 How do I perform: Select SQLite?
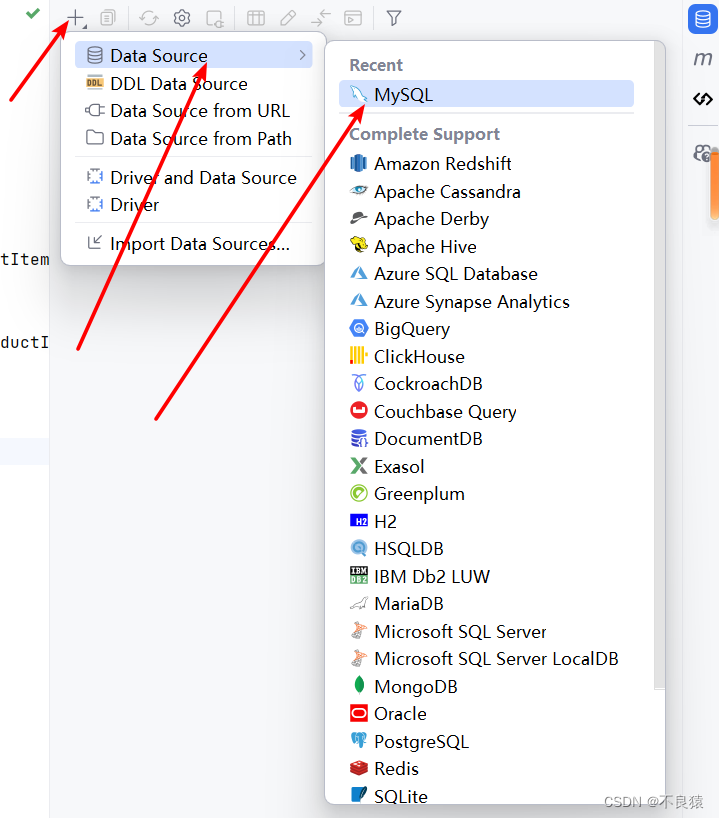486,796
